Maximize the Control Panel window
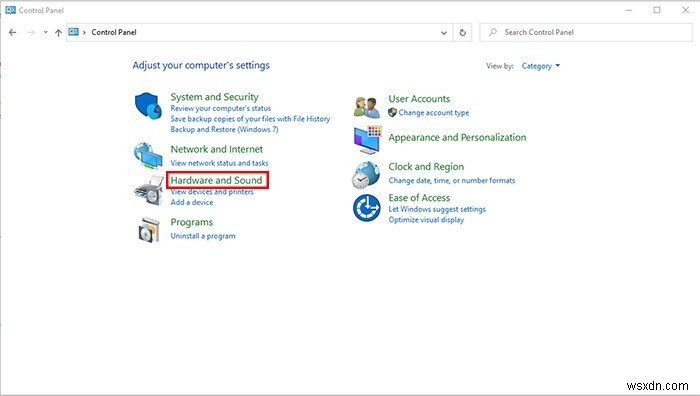 tap(657, 10)
